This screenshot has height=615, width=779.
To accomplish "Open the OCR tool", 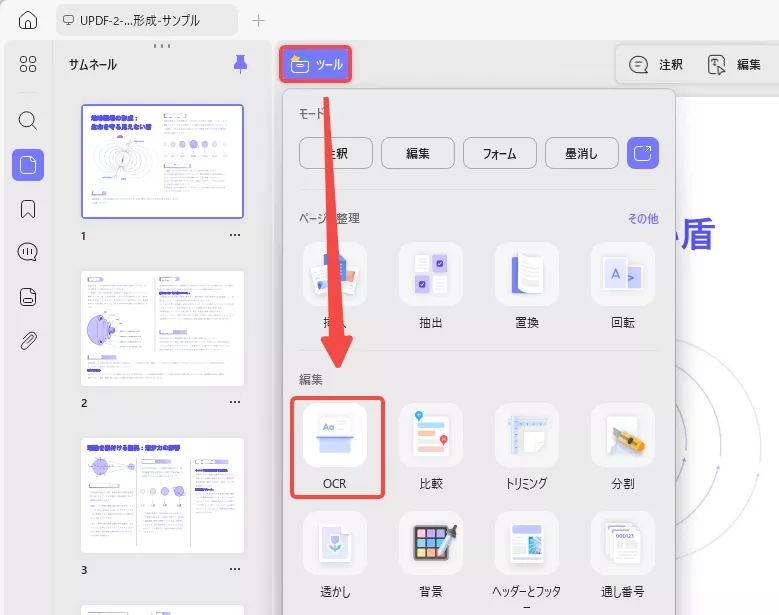I will (337, 447).
